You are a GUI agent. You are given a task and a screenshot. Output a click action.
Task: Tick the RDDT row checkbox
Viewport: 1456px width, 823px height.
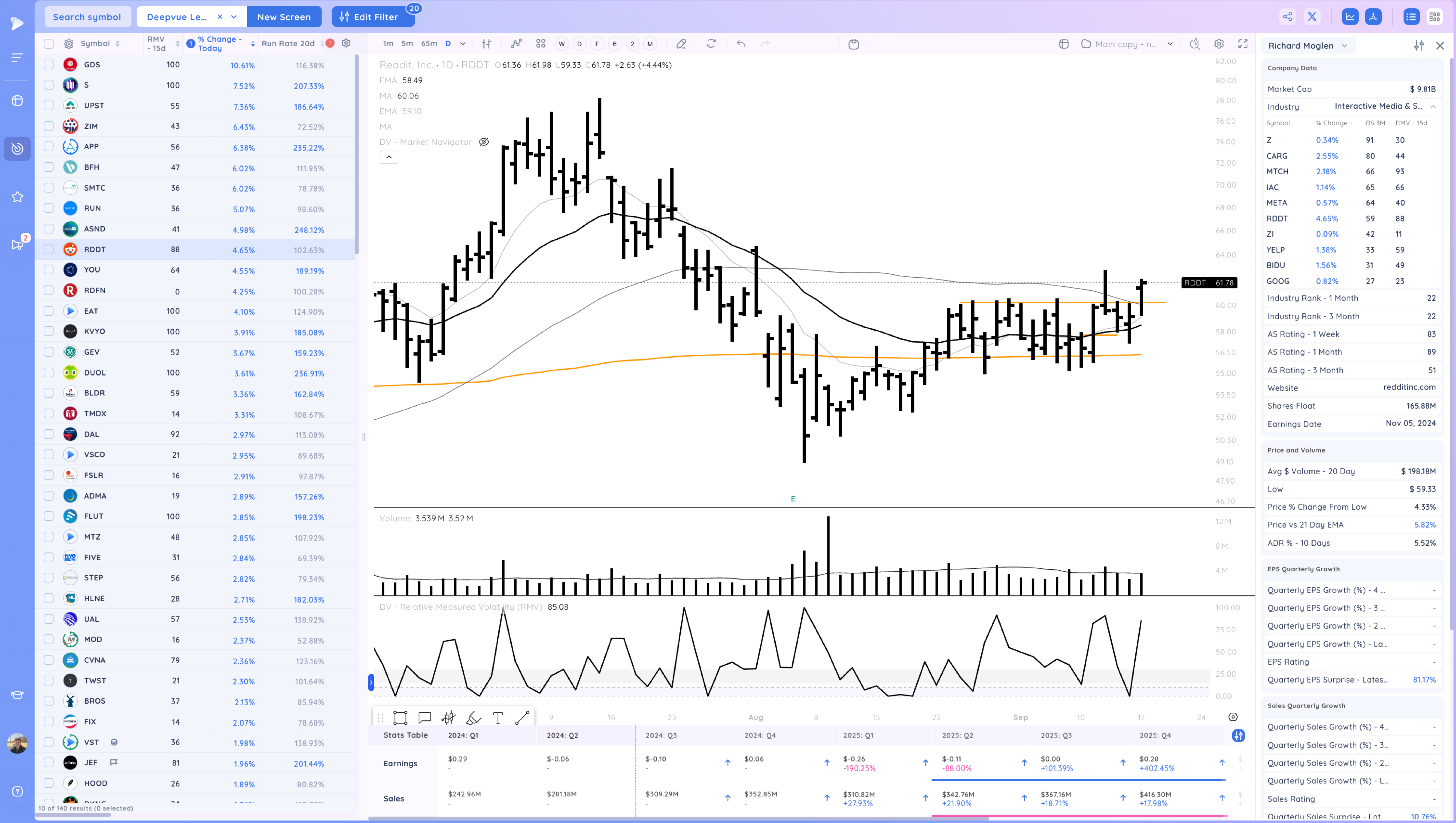tap(49, 249)
